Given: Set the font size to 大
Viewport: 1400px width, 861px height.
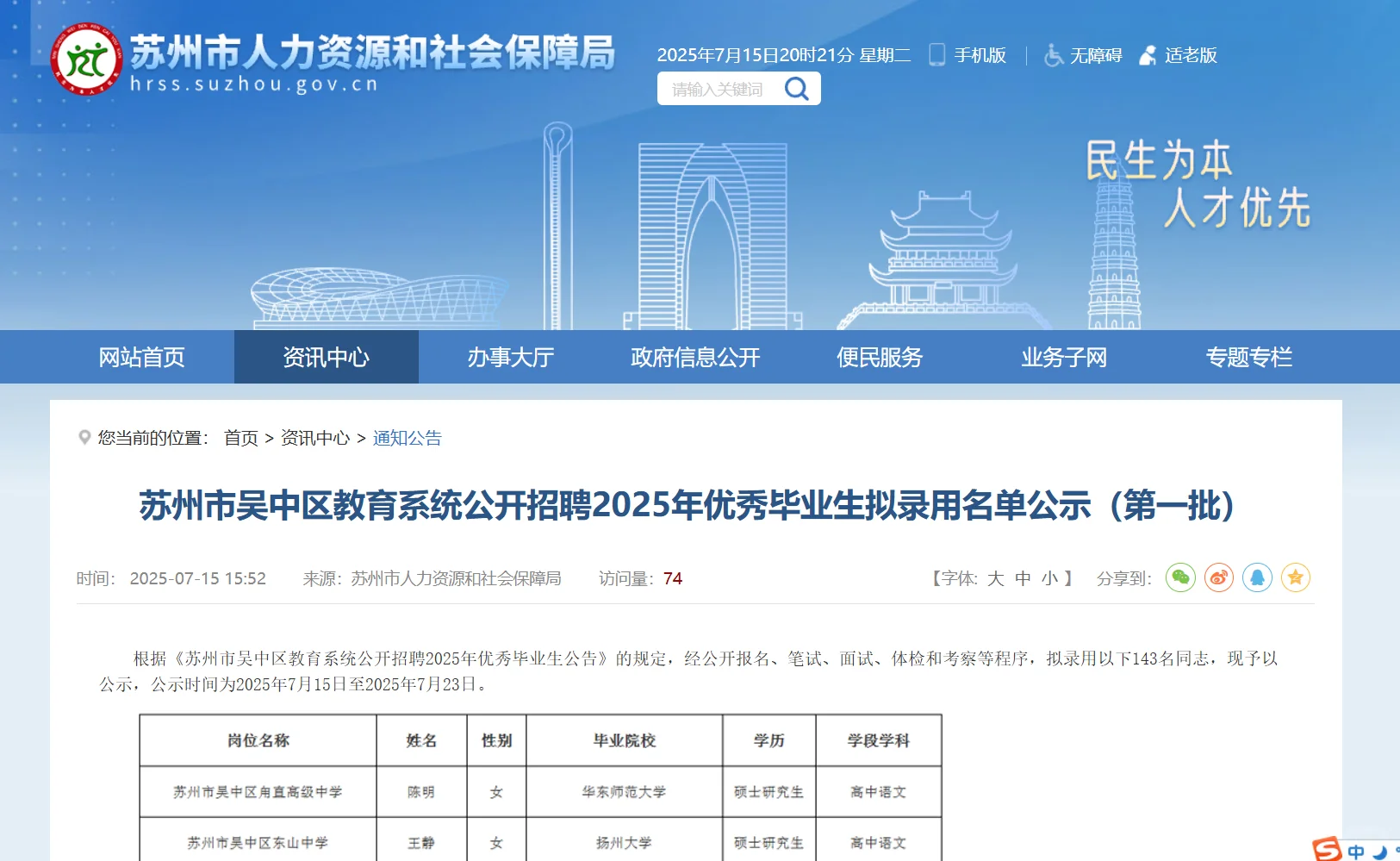Looking at the screenshot, I should tap(995, 578).
